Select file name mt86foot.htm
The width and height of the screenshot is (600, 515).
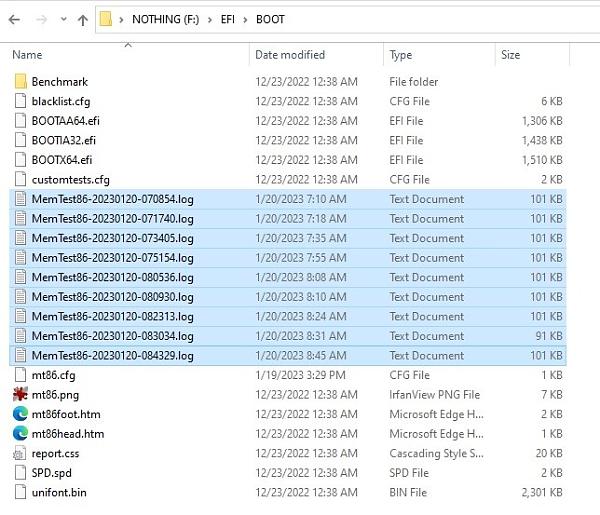[x=66, y=414]
